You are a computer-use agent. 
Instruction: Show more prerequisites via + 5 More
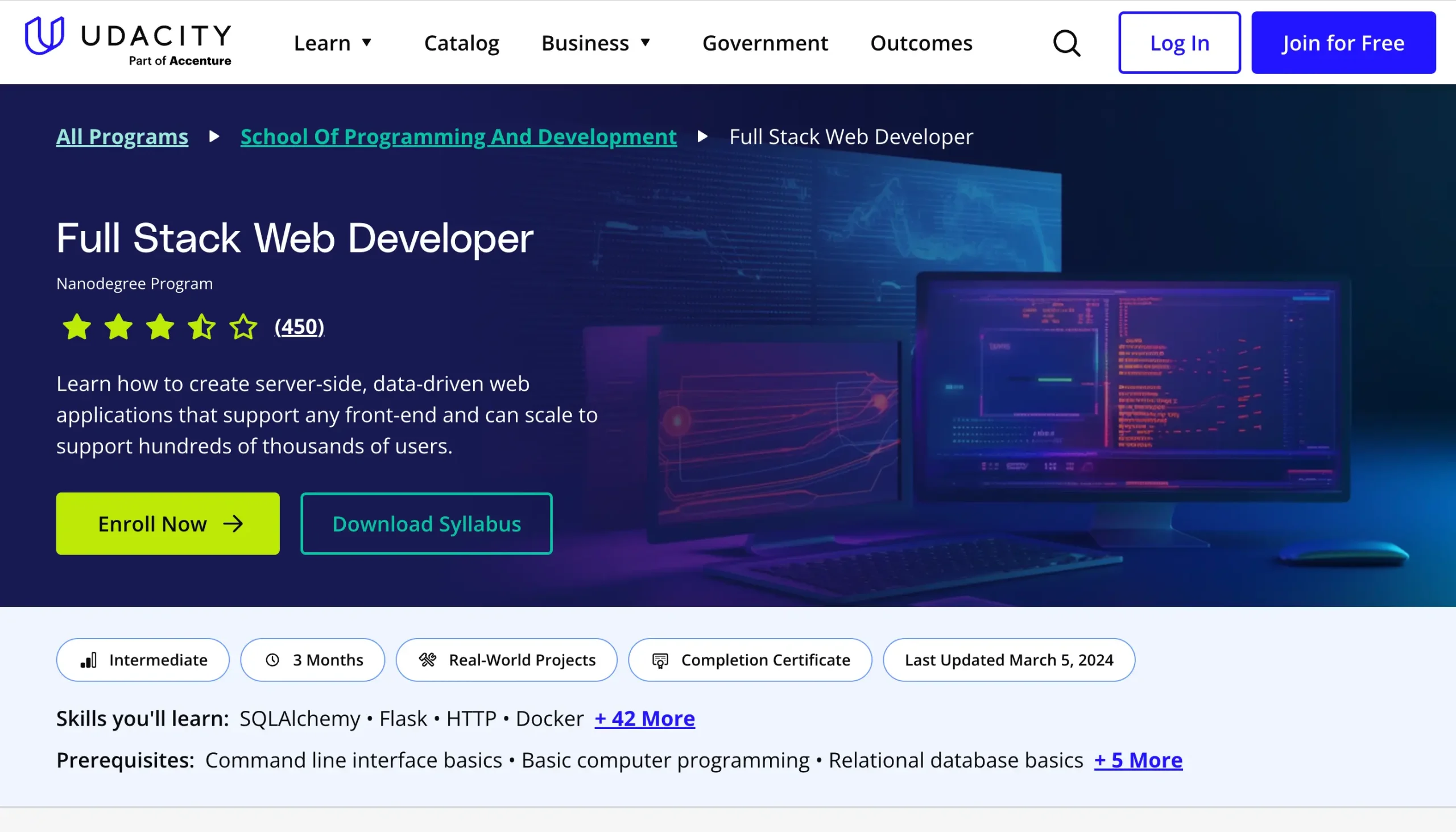(1137, 760)
